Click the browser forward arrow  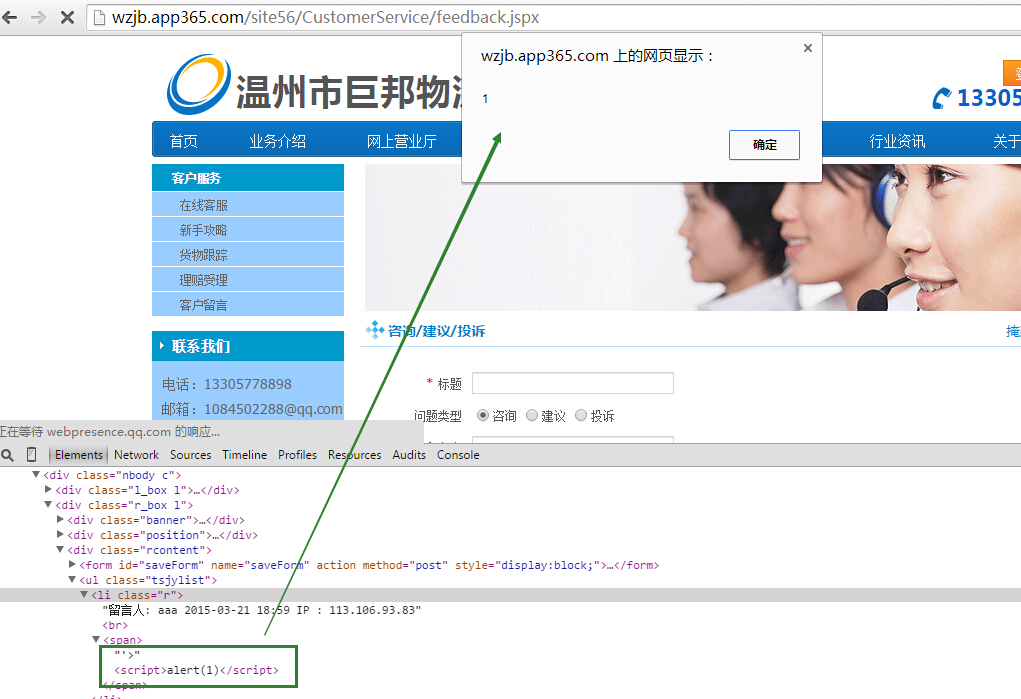38,17
